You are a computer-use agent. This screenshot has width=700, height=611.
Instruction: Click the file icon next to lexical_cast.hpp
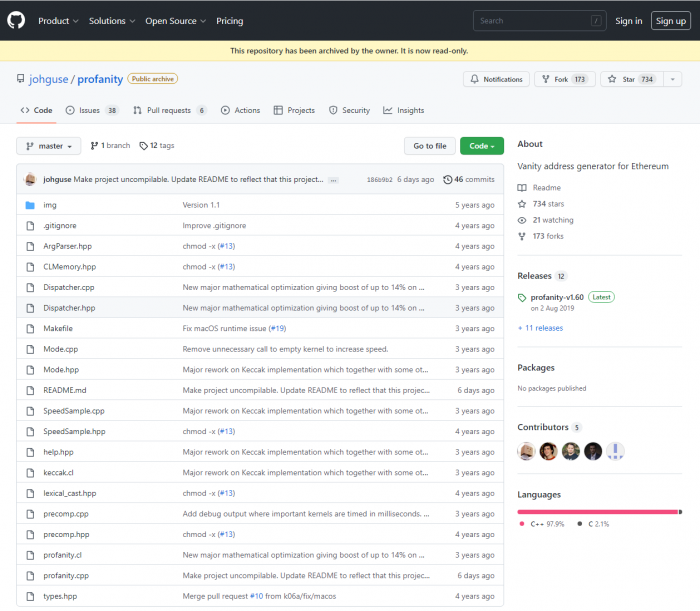30,493
